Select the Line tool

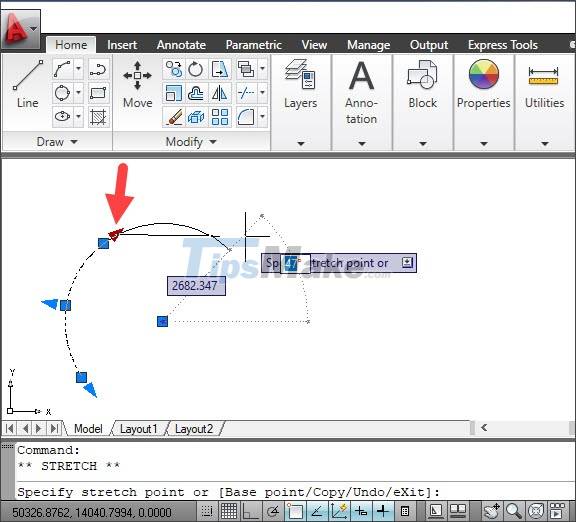point(28,84)
